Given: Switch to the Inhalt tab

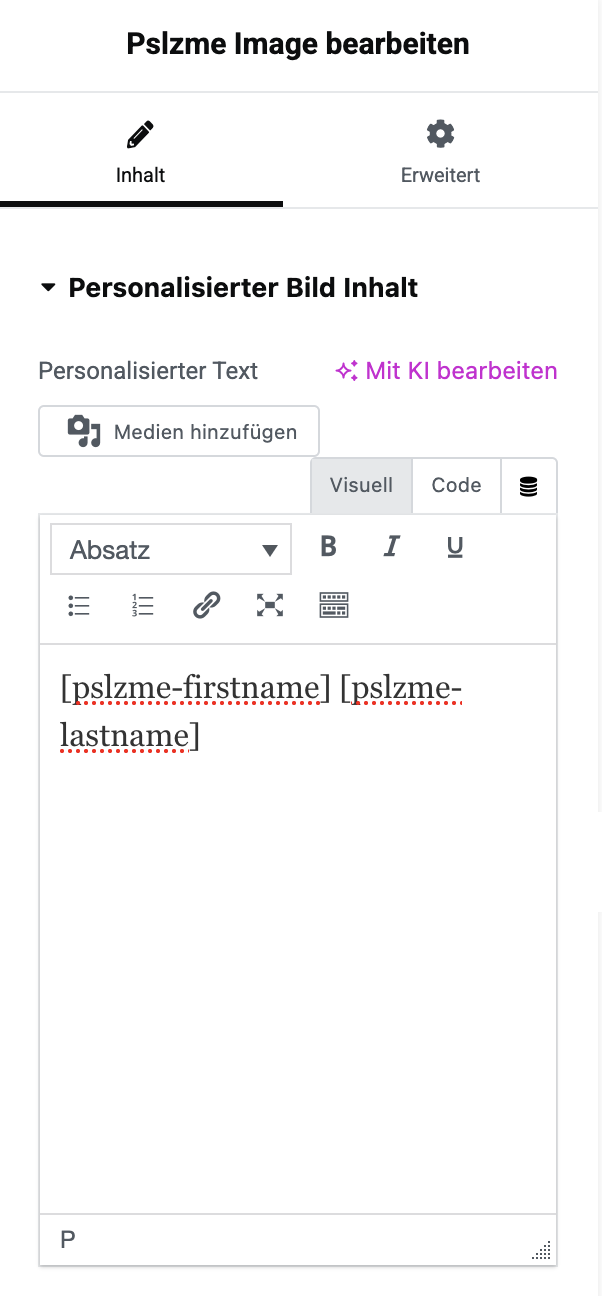Looking at the screenshot, I should tap(141, 154).
